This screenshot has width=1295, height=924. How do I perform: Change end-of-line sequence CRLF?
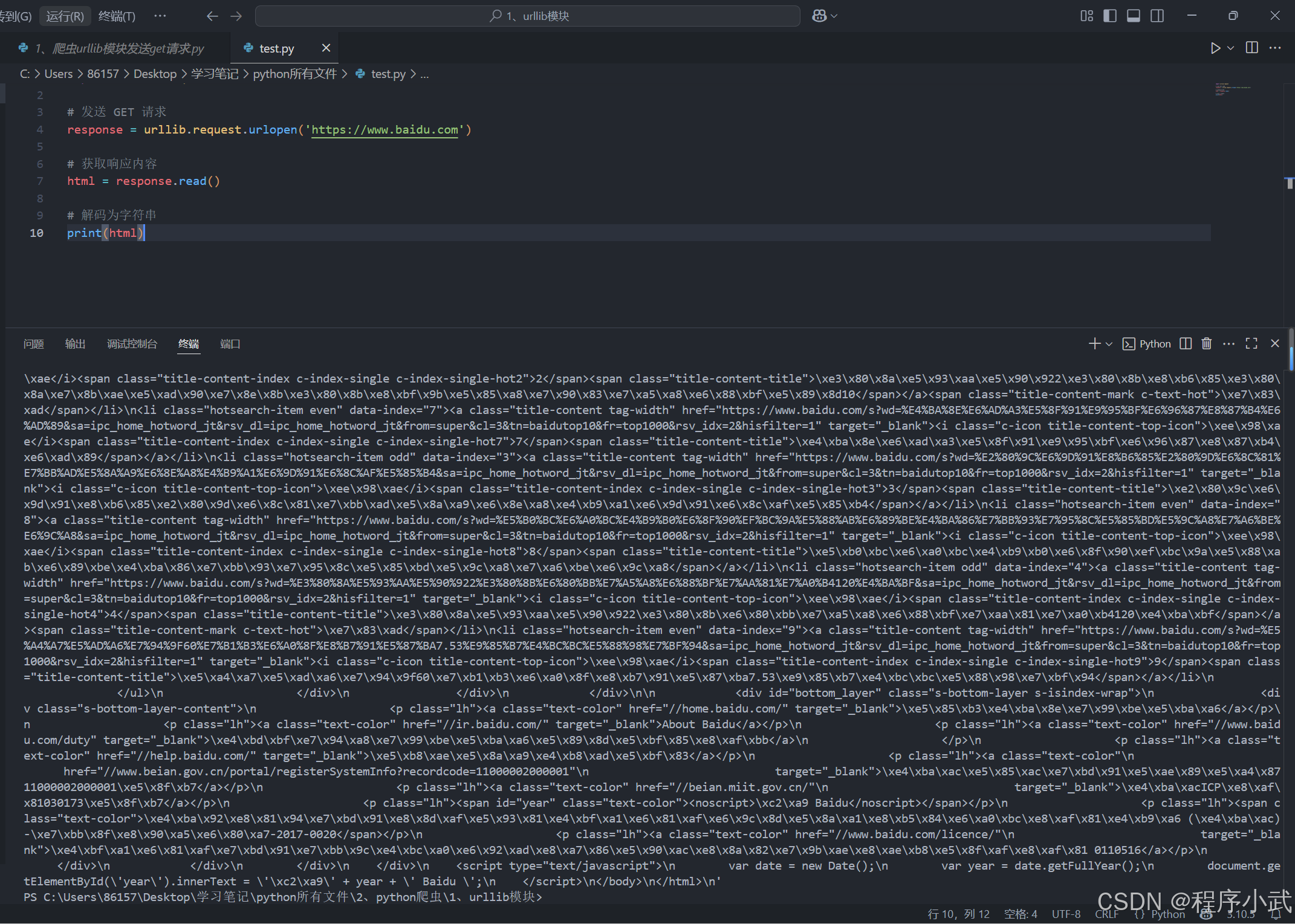point(1107,914)
